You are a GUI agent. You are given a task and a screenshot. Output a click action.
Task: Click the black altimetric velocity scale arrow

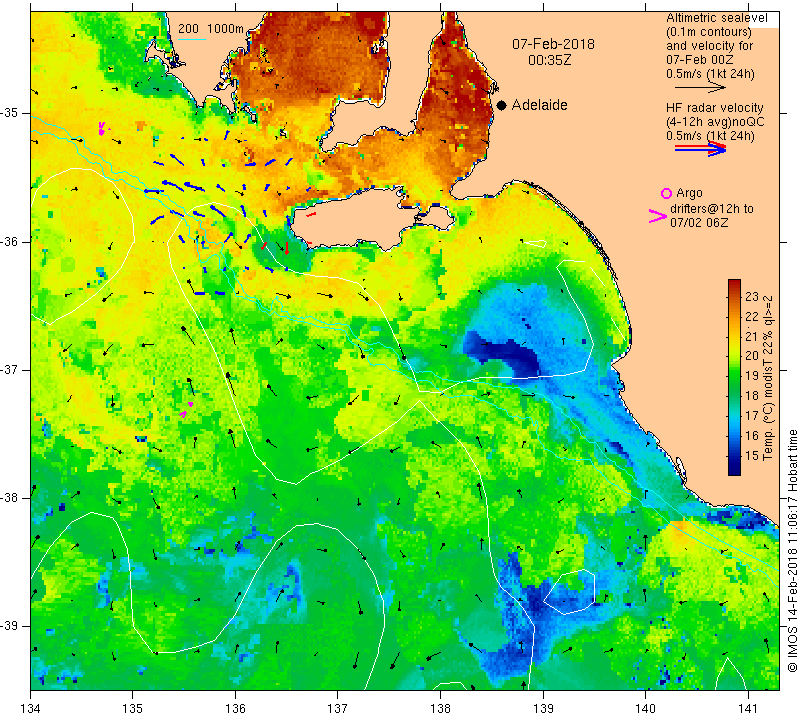coord(700,88)
